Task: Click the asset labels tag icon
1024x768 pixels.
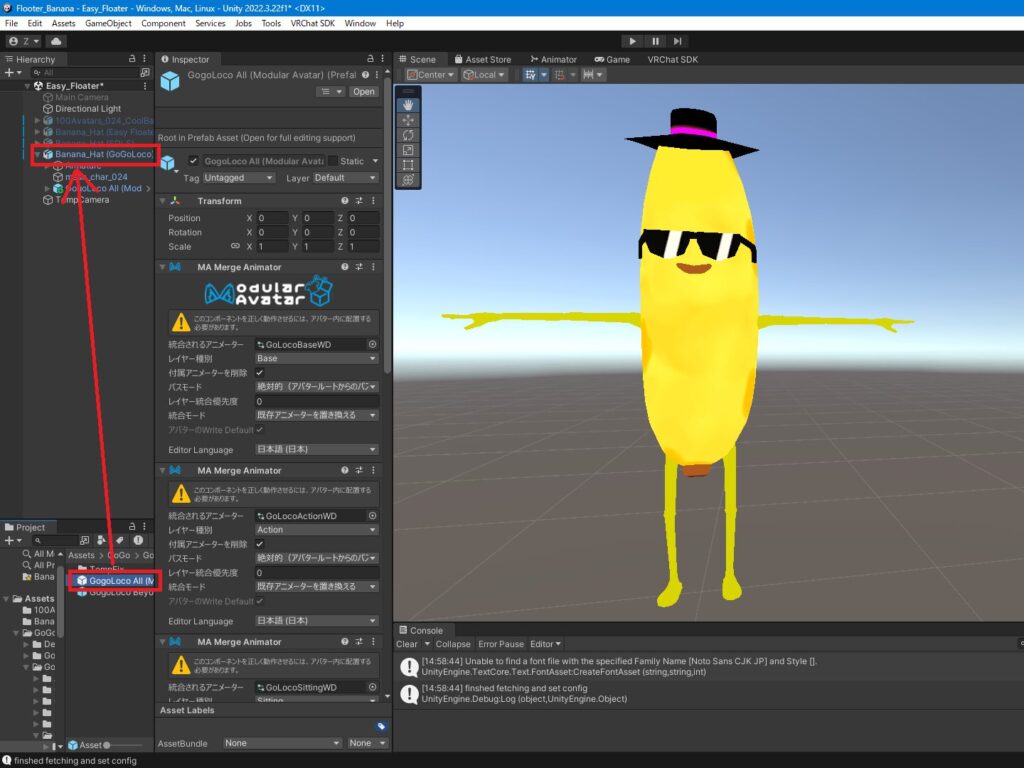Action: click(381, 727)
